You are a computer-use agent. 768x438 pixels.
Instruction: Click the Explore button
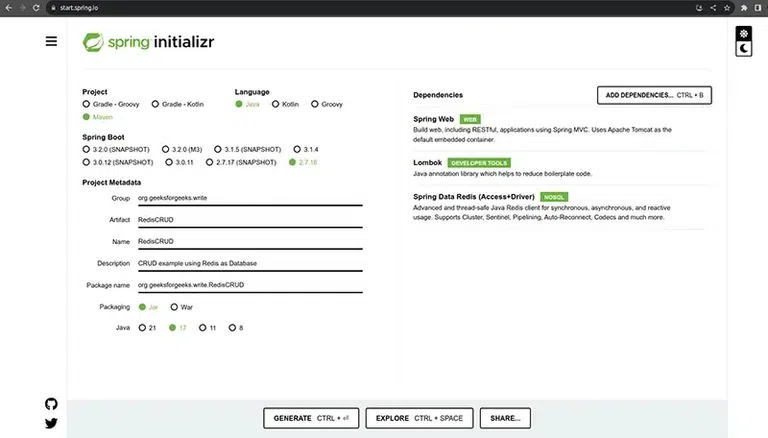coord(419,418)
